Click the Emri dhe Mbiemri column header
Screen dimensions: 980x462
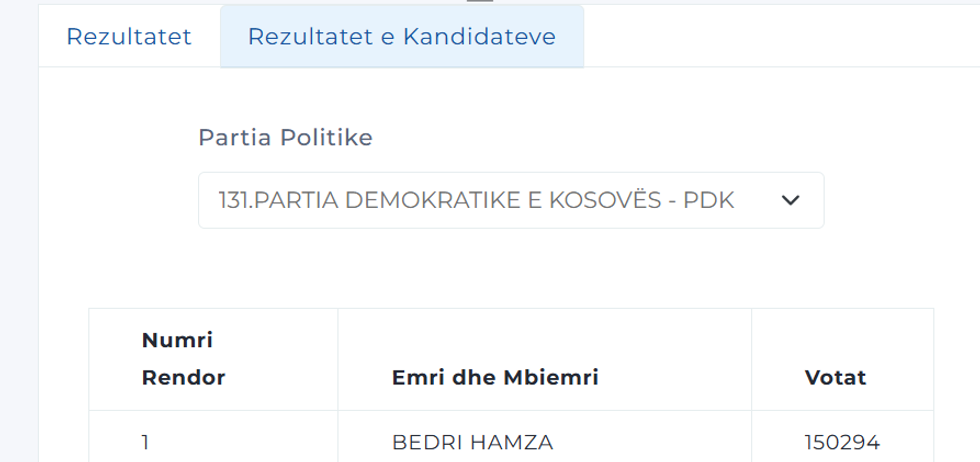pyautogui.click(x=495, y=378)
